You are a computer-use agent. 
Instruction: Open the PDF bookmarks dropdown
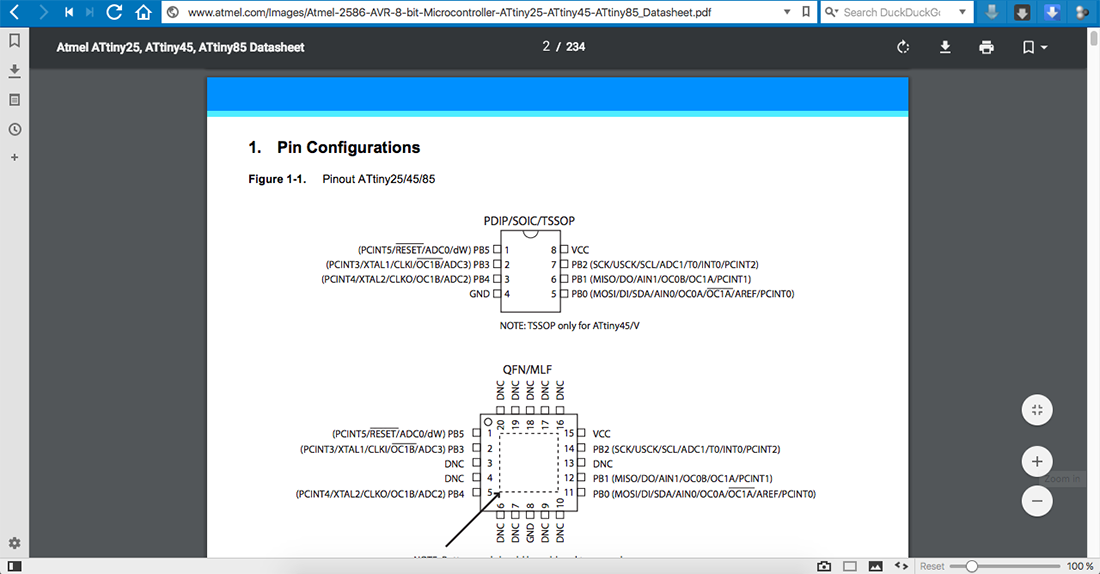click(x=1034, y=47)
